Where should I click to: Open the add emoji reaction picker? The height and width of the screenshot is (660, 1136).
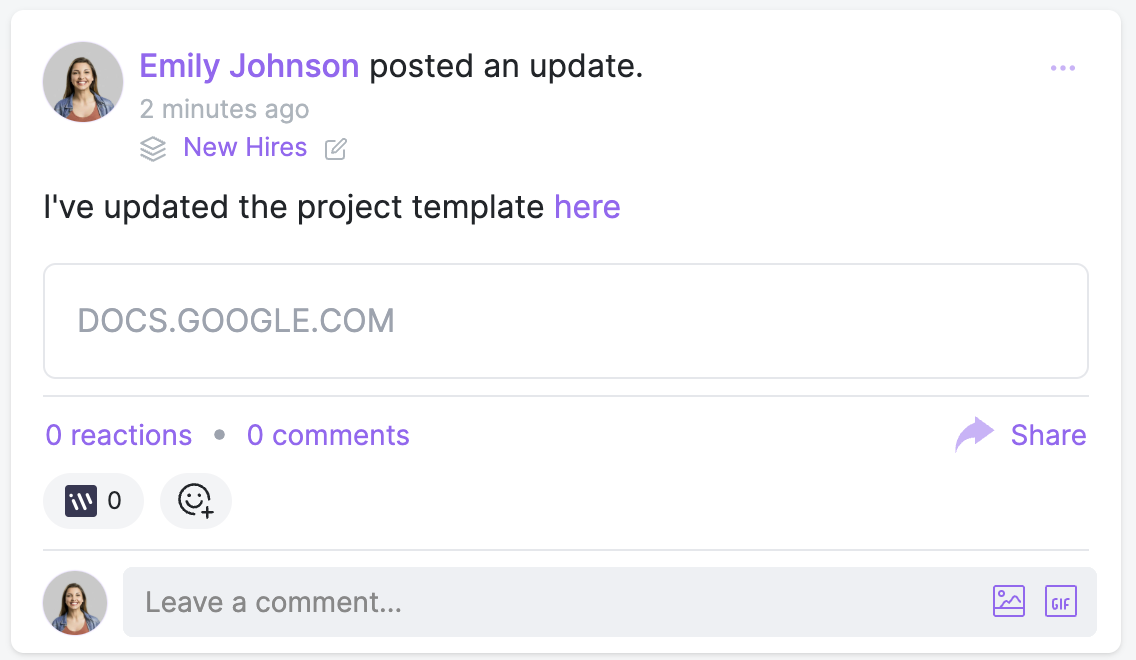pos(196,501)
